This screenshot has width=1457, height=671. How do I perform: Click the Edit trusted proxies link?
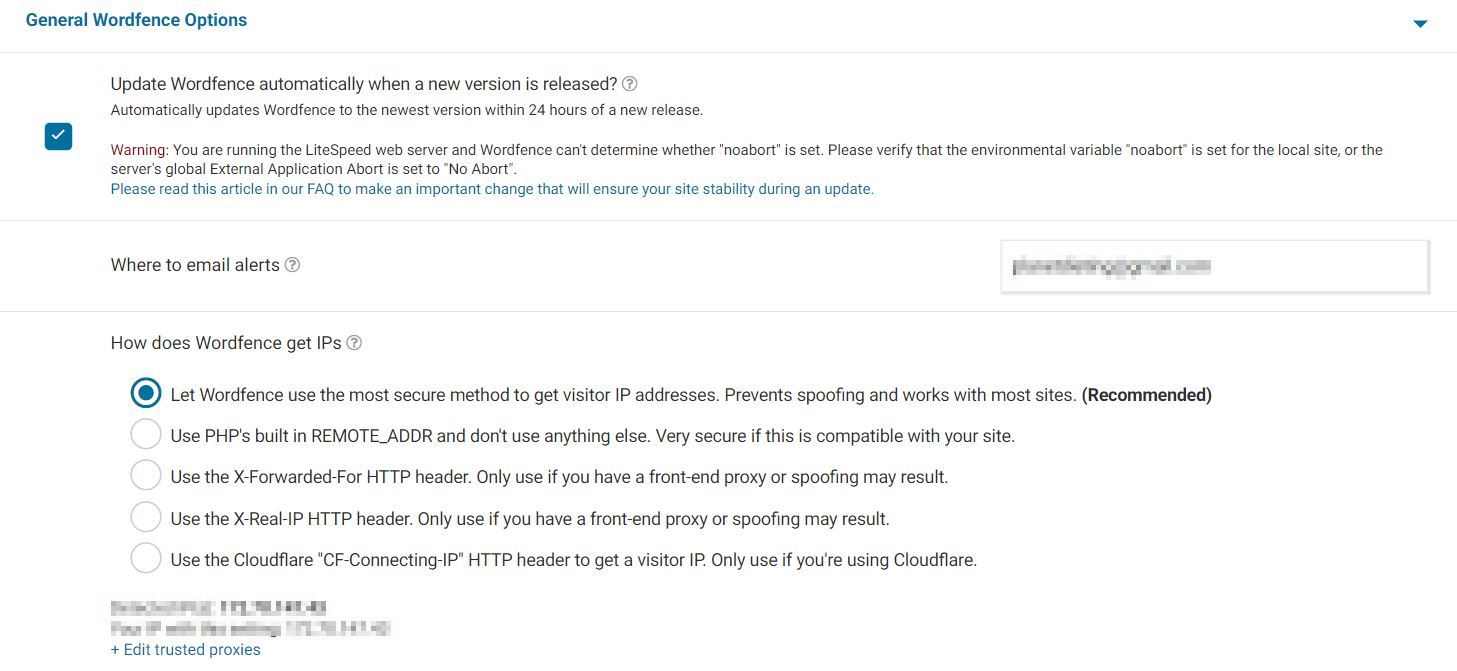[186, 650]
